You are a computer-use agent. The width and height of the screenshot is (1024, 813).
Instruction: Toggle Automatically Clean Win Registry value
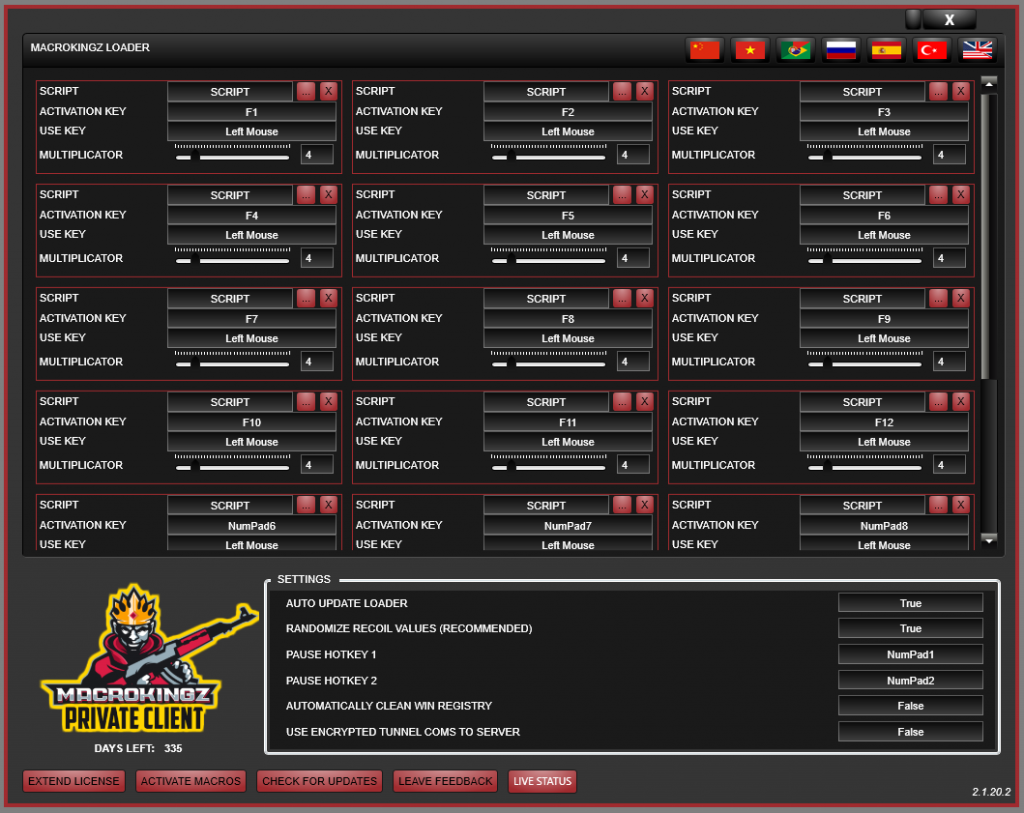tap(910, 706)
